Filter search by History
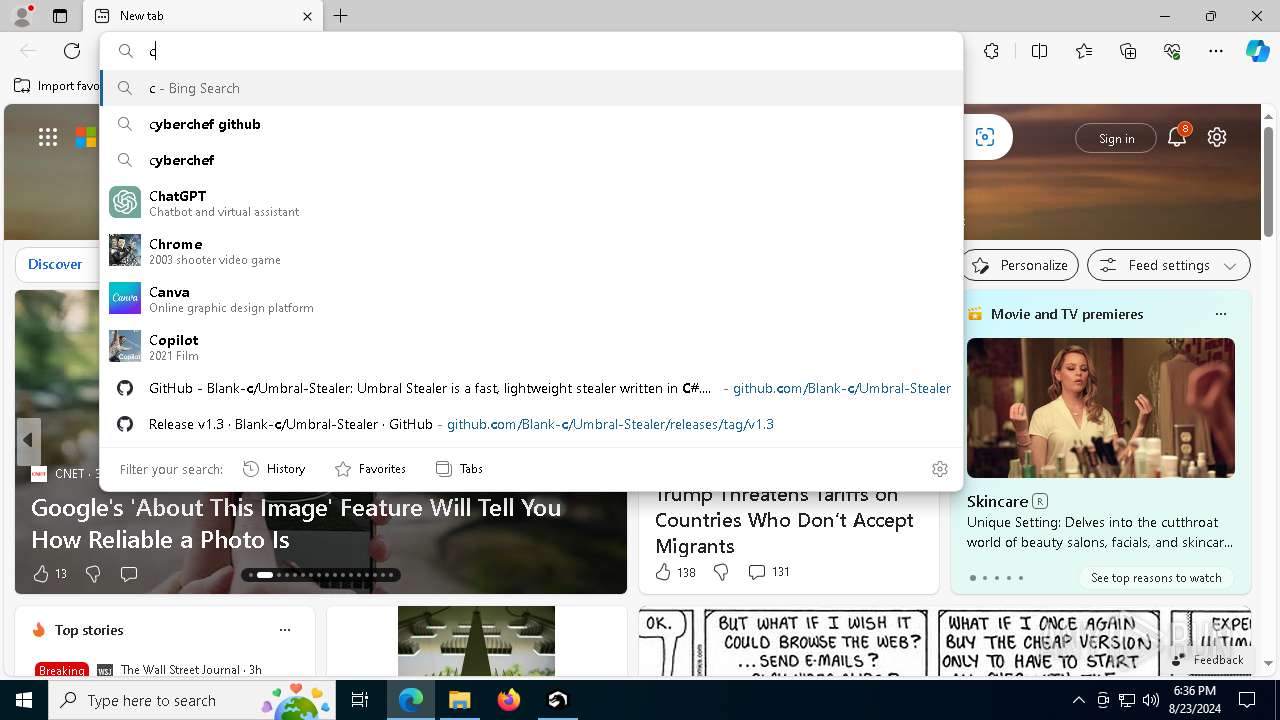This screenshot has height=720, width=1280. [274, 469]
